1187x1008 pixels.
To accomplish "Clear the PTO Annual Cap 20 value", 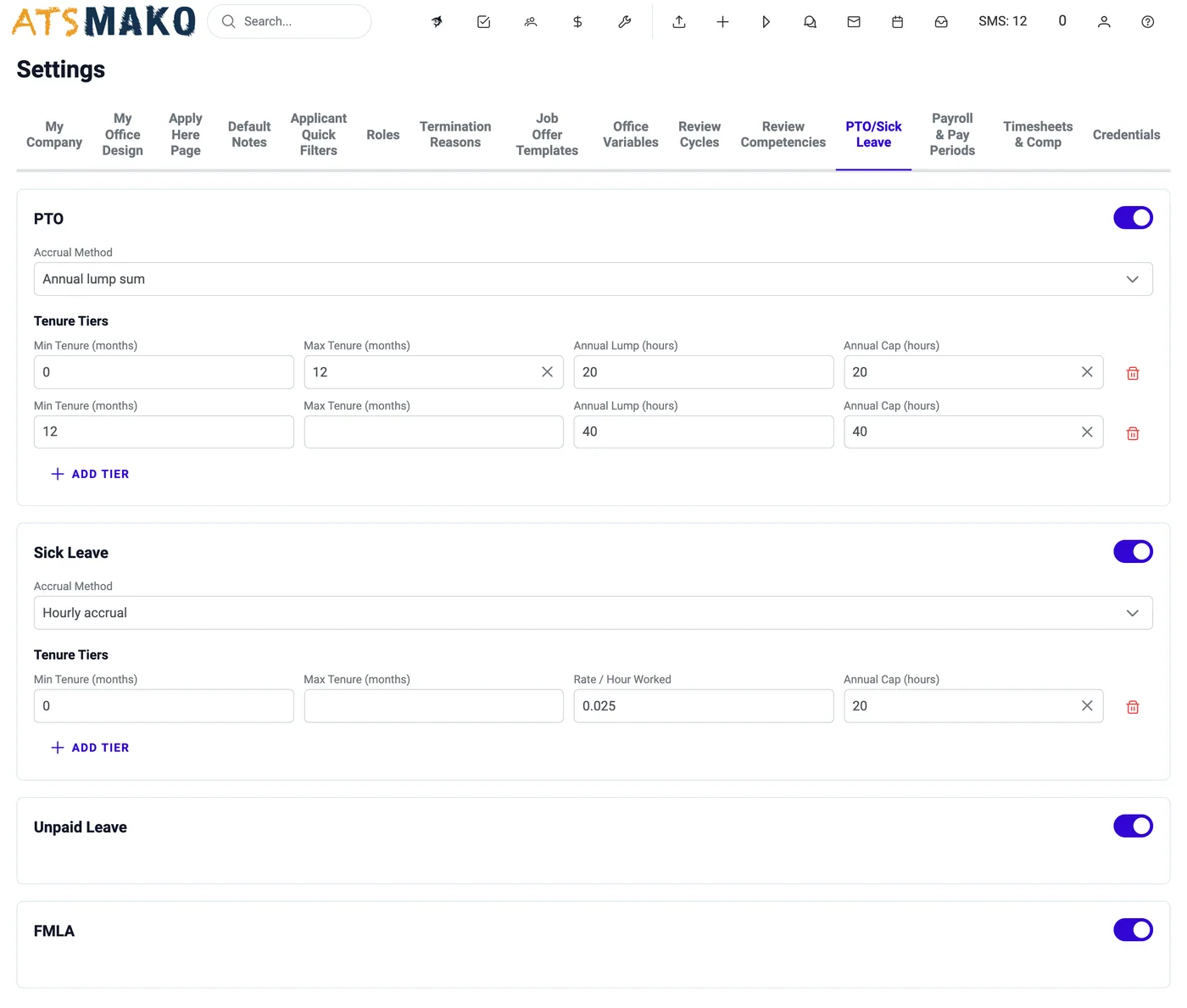I will (1087, 372).
